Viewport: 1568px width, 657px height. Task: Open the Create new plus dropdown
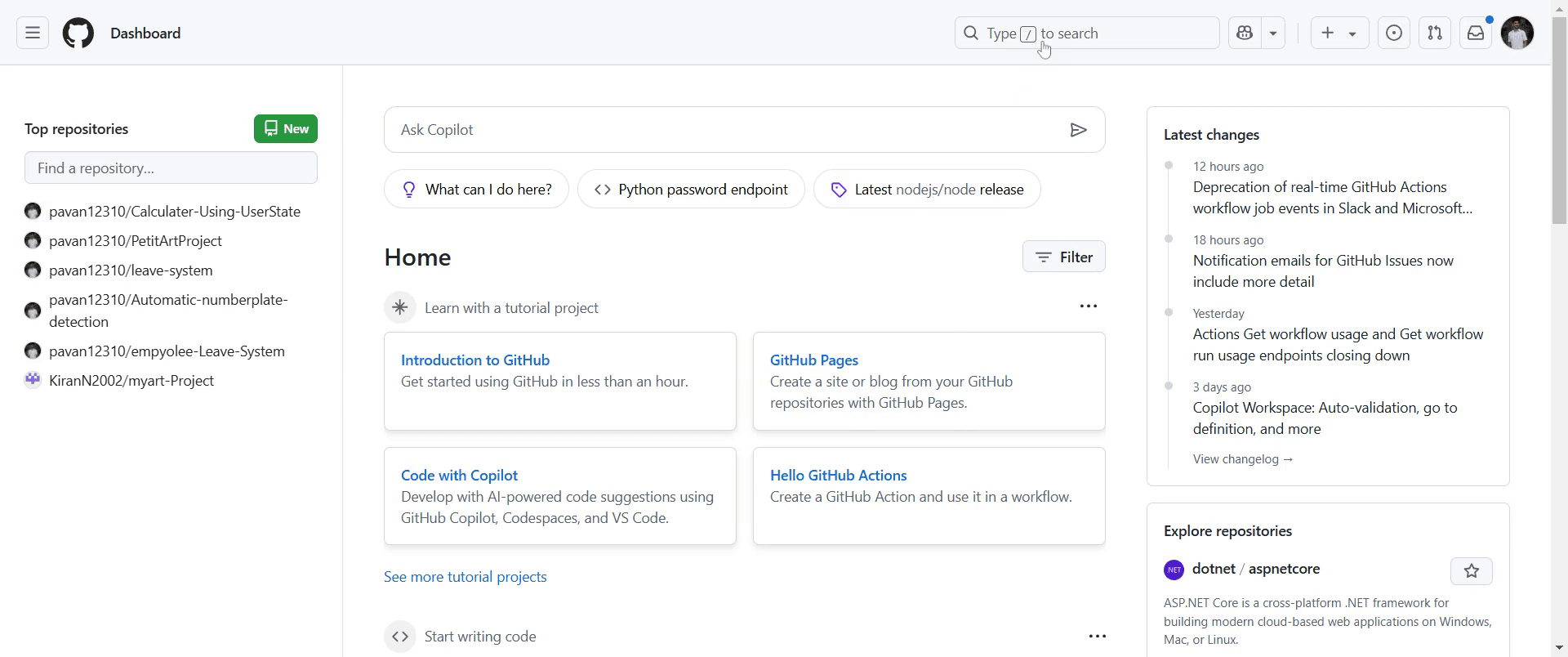[x=1339, y=33]
